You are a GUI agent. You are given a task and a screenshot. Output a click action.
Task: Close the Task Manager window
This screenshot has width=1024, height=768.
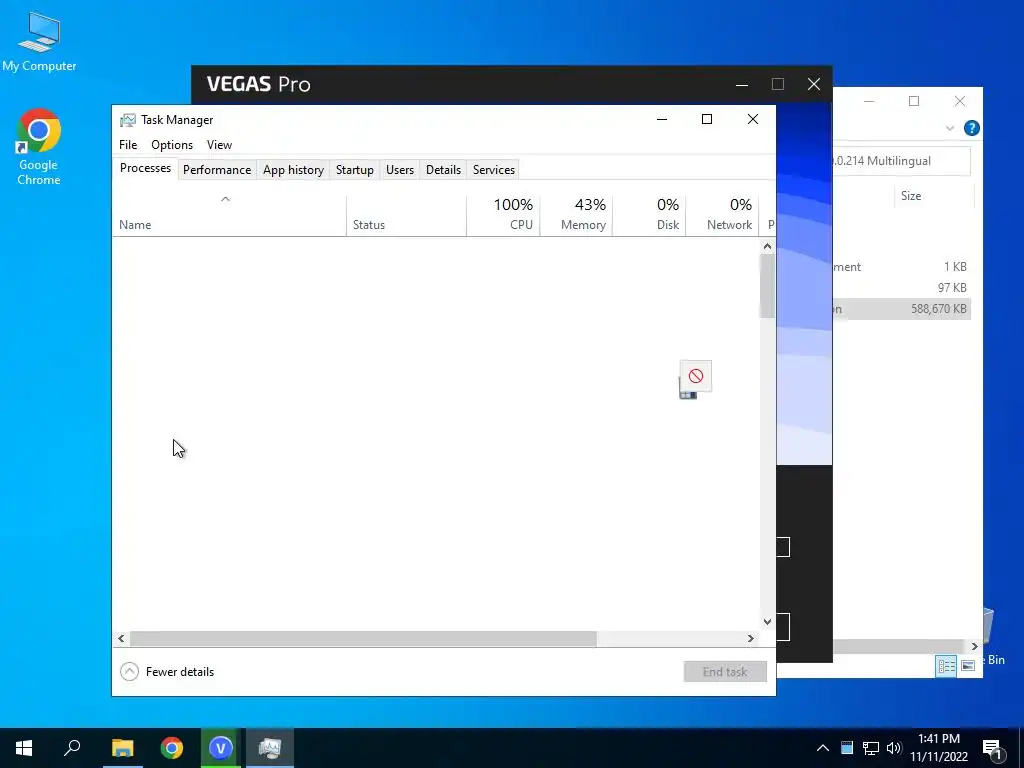753,119
